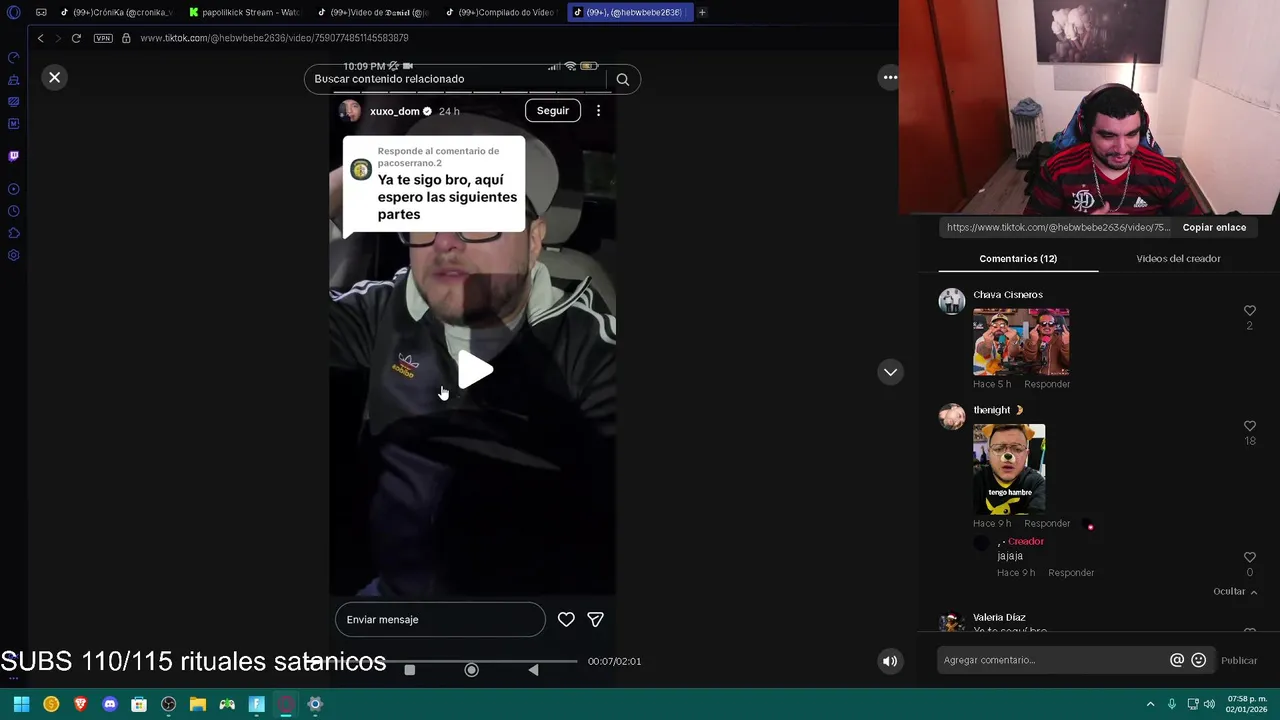
Task: Reply to the creator's jajaja comment
Action: (x=1071, y=573)
